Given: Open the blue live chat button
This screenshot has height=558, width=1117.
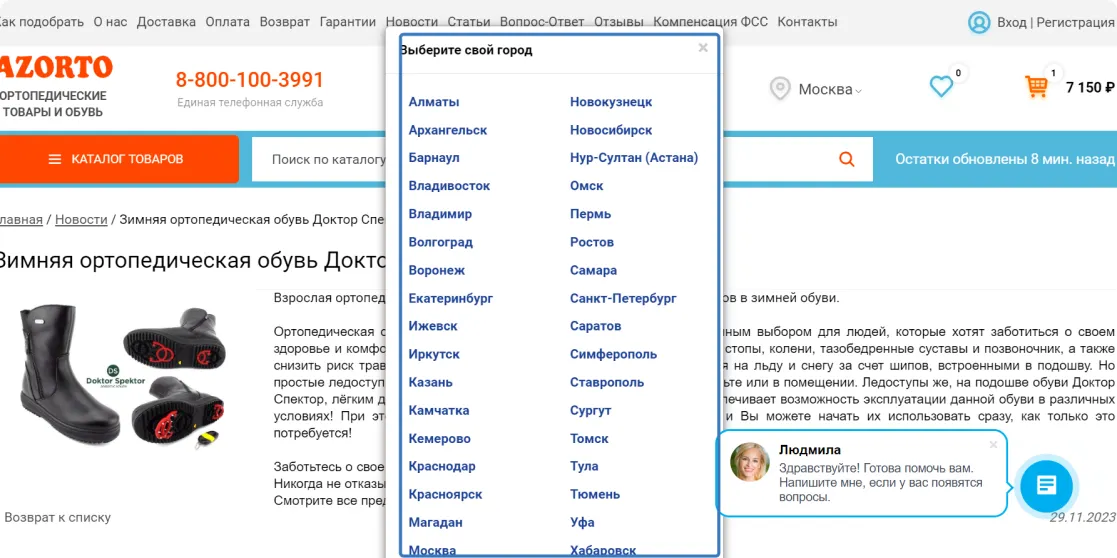Looking at the screenshot, I should [x=1046, y=486].
